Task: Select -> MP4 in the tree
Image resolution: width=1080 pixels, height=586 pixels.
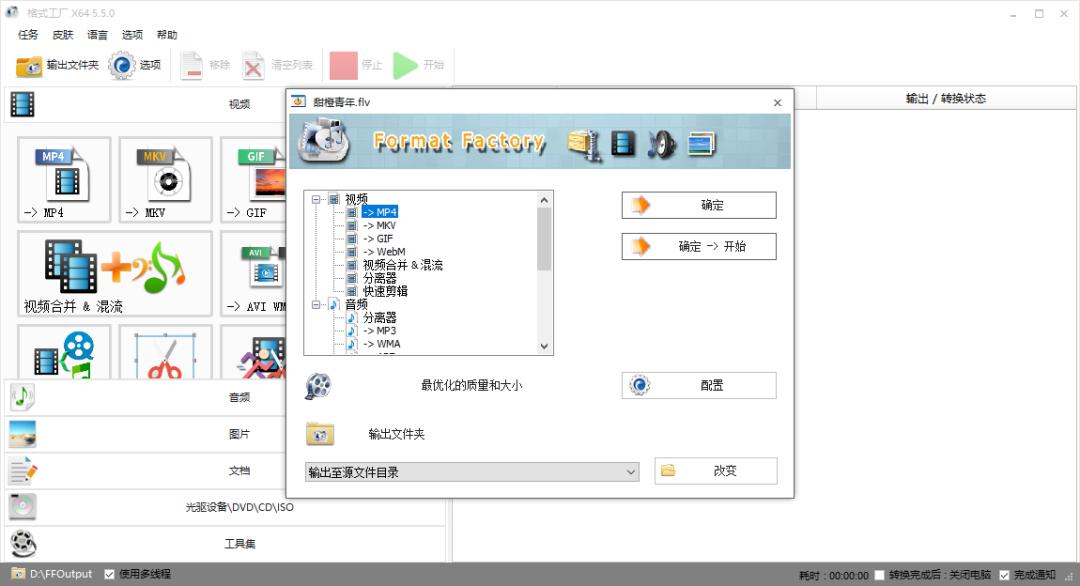Action: coord(380,212)
